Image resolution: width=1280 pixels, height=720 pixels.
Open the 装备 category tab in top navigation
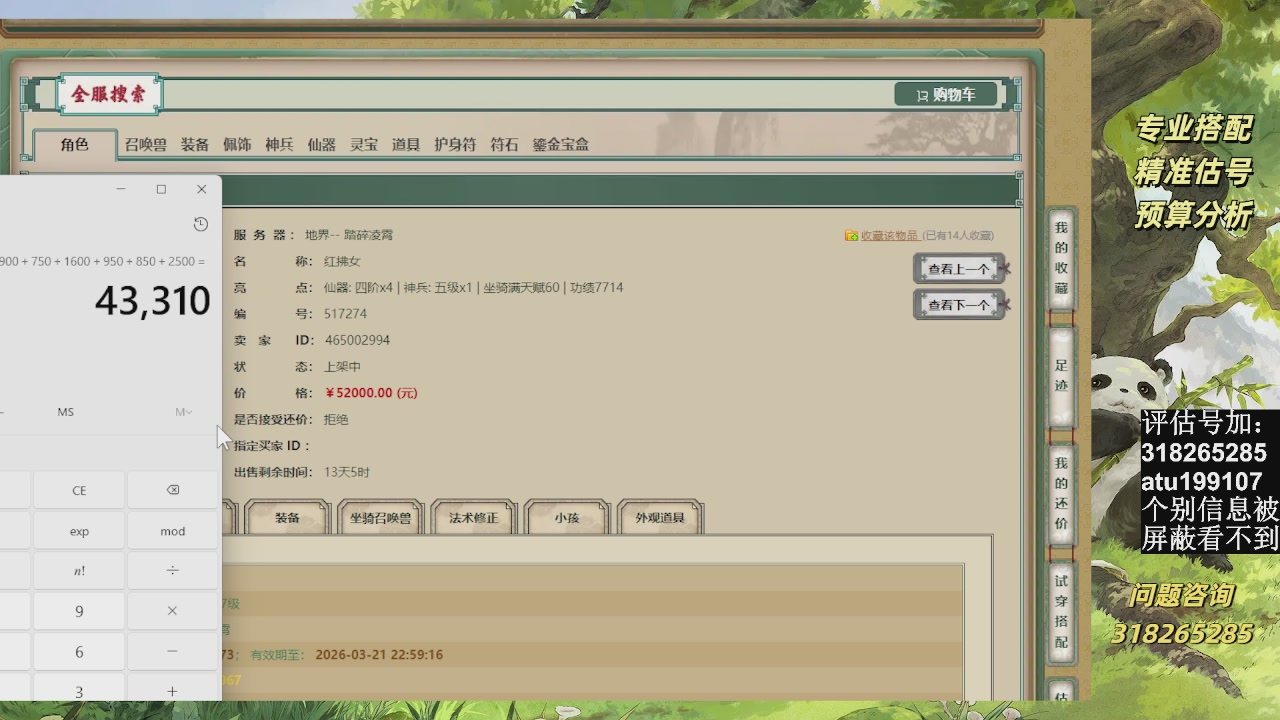(x=195, y=145)
